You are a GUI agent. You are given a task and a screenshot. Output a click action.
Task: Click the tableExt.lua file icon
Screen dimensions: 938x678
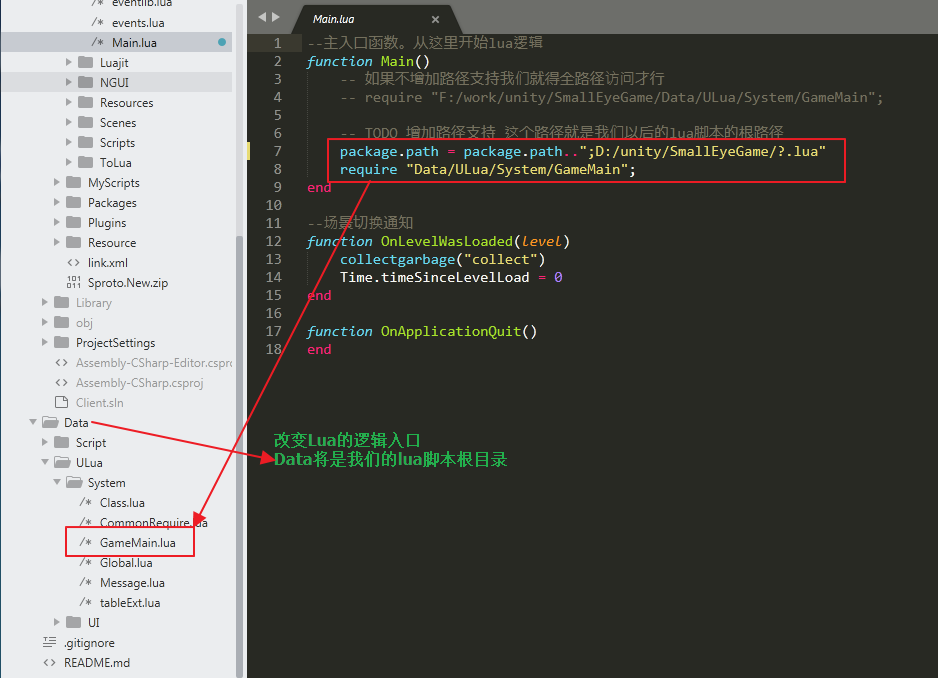coord(86,602)
